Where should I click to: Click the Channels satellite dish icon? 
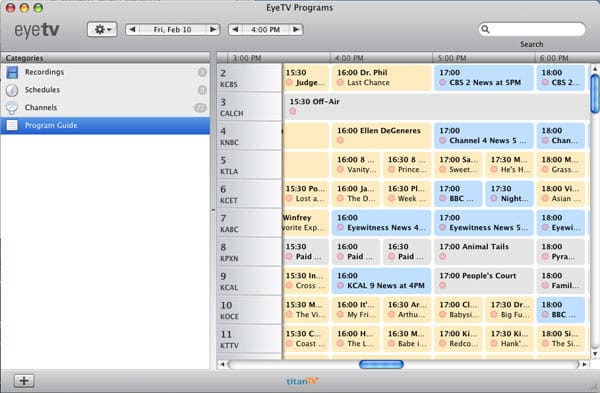pyautogui.click(x=12, y=108)
